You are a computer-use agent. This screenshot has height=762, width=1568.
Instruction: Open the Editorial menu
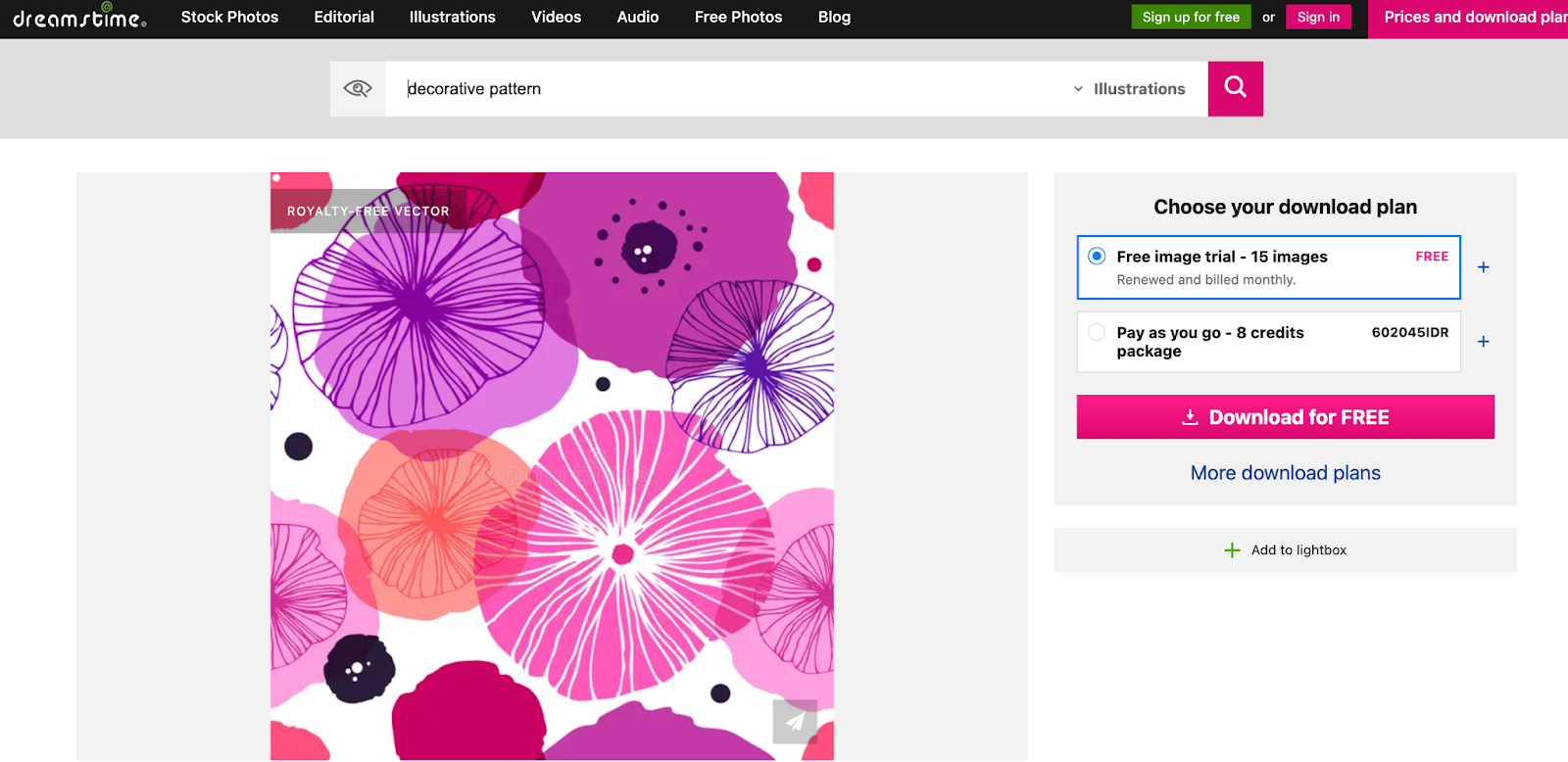pos(344,17)
